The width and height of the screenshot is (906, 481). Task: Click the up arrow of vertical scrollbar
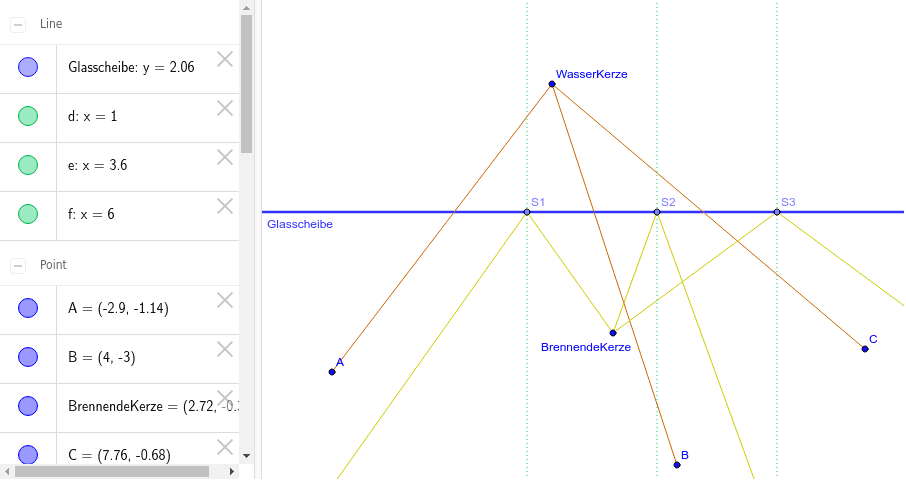coord(247,8)
